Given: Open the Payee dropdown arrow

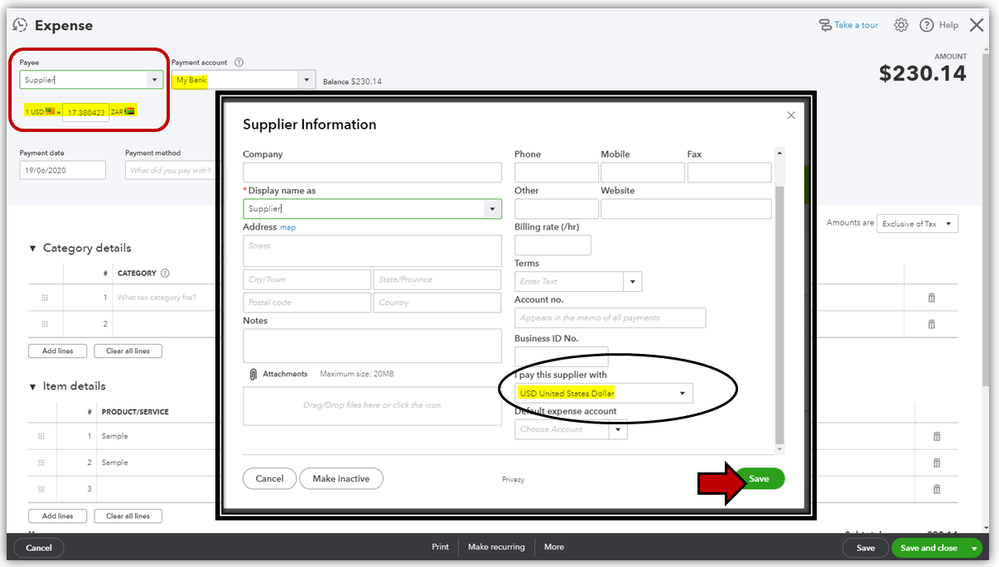Looking at the screenshot, I should tap(154, 80).
